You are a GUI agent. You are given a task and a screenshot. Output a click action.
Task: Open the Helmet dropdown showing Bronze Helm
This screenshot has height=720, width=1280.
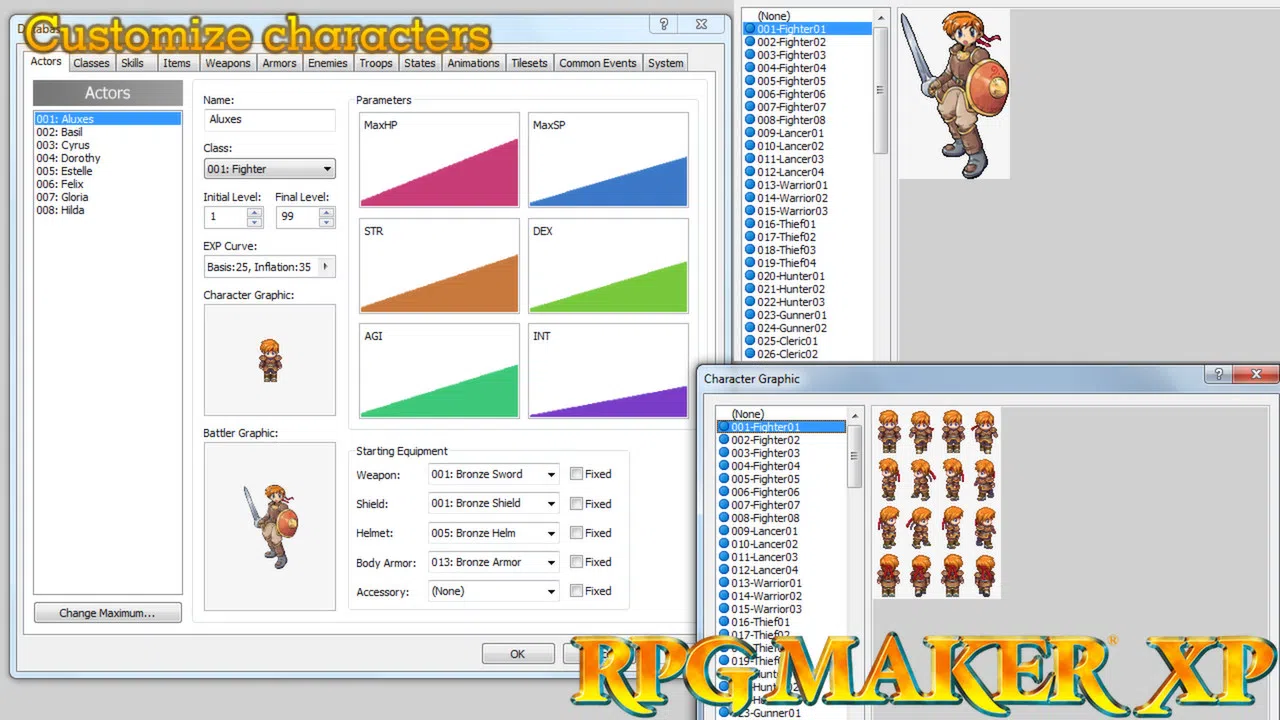point(493,533)
